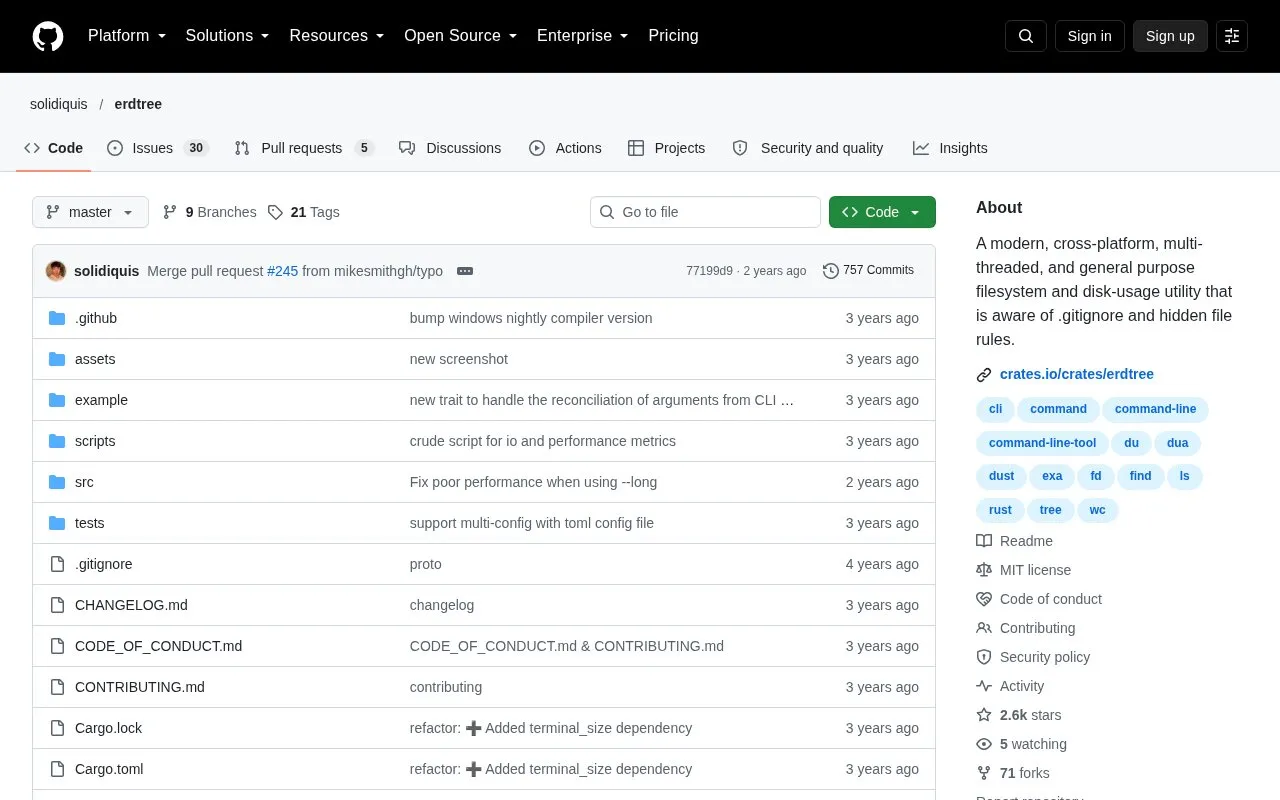Switch to the Actions tab
The image size is (1280, 800).
pos(565,148)
